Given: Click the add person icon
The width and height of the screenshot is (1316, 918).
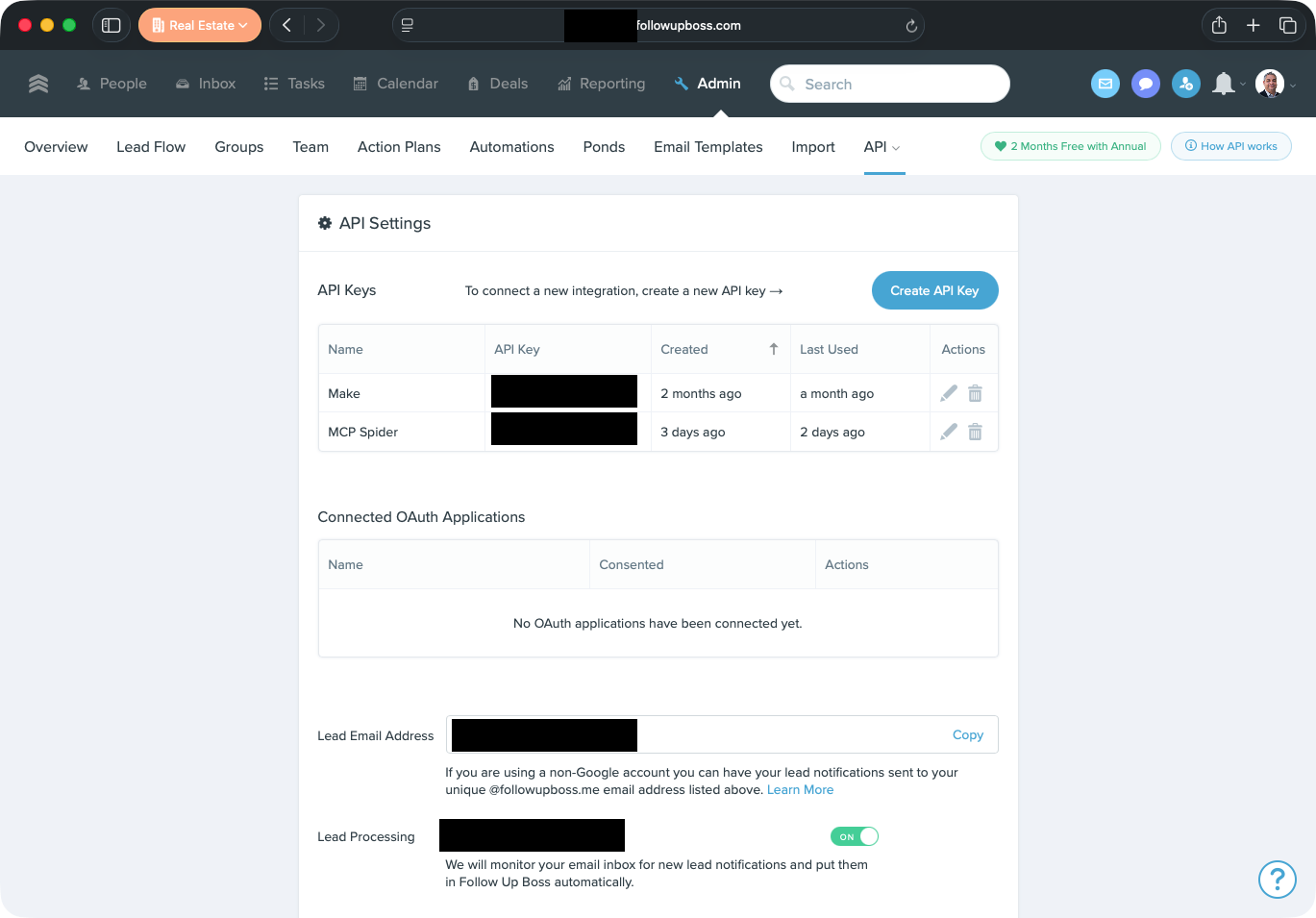Looking at the screenshot, I should tap(1186, 84).
